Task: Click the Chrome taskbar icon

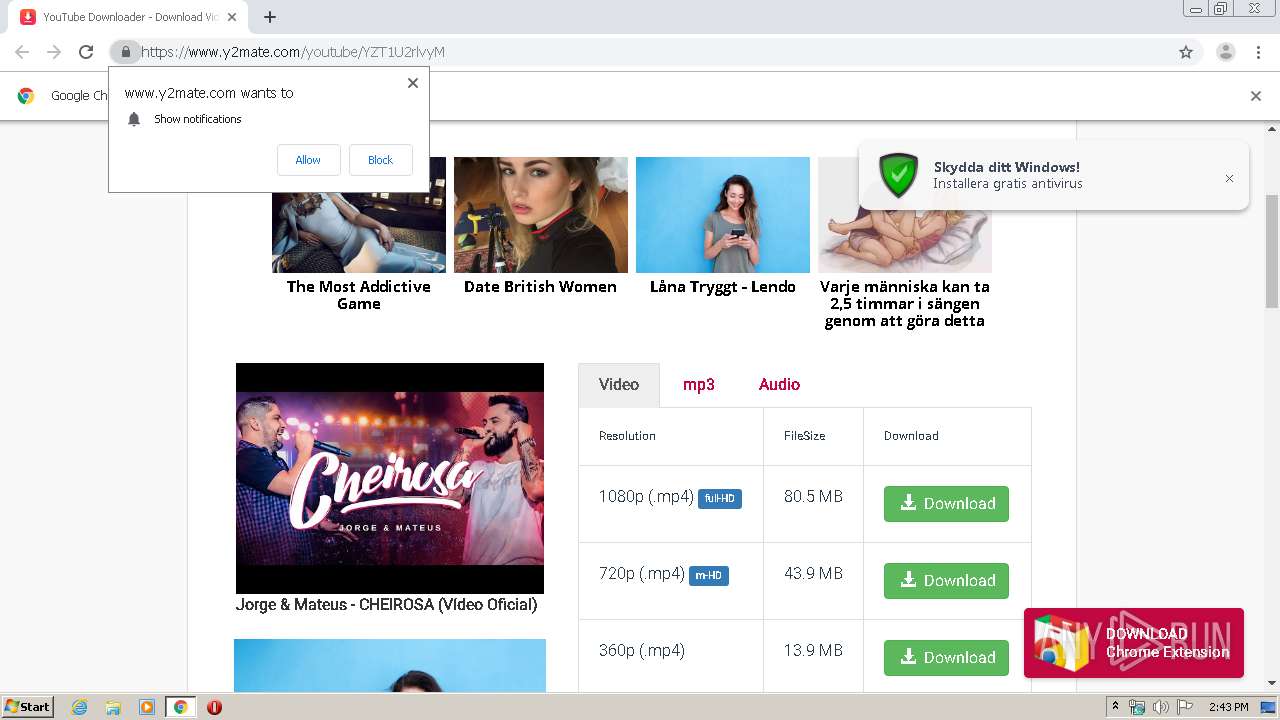Action: click(x=181, y=707)
